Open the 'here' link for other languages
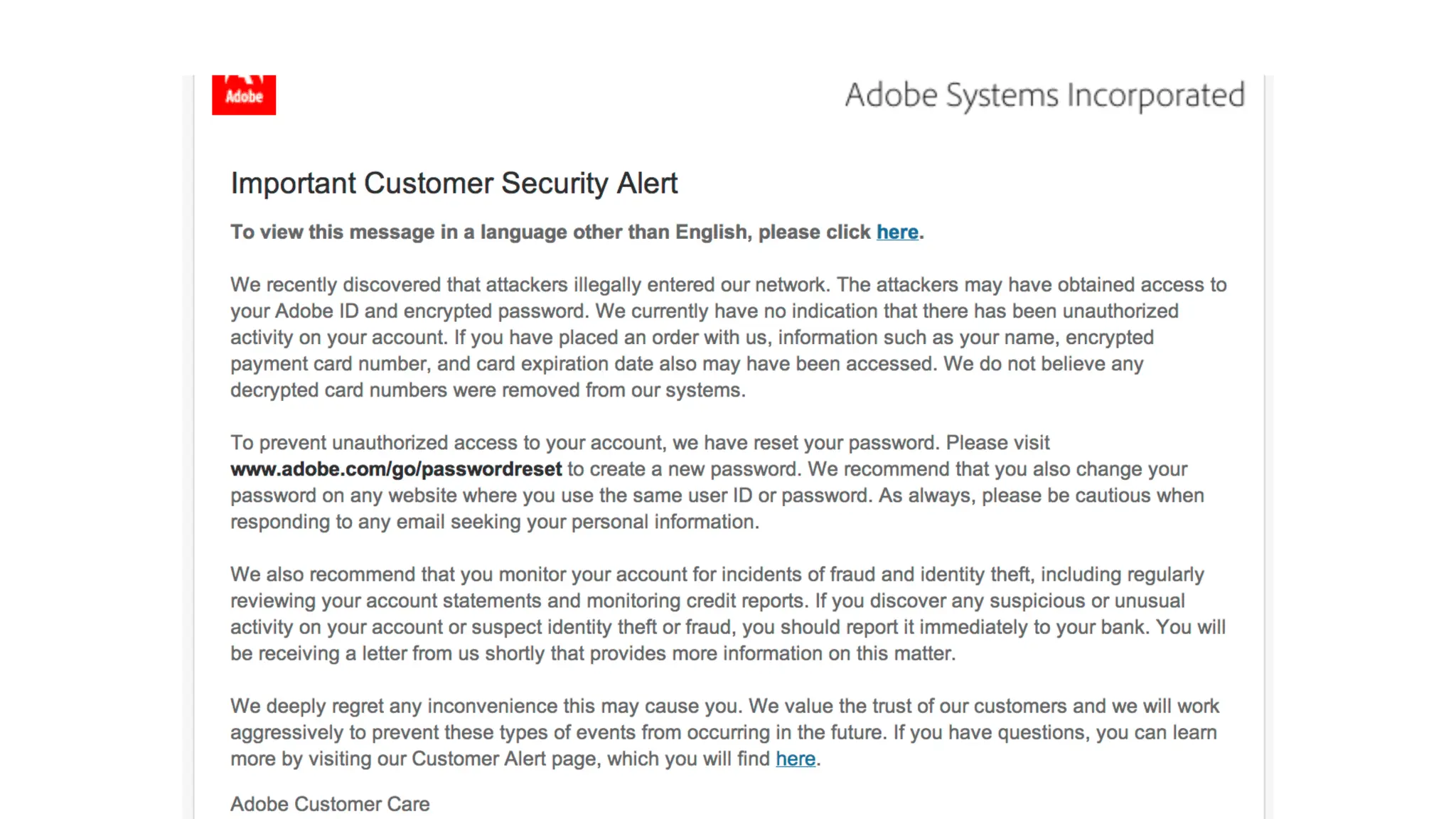 (896, 232)
